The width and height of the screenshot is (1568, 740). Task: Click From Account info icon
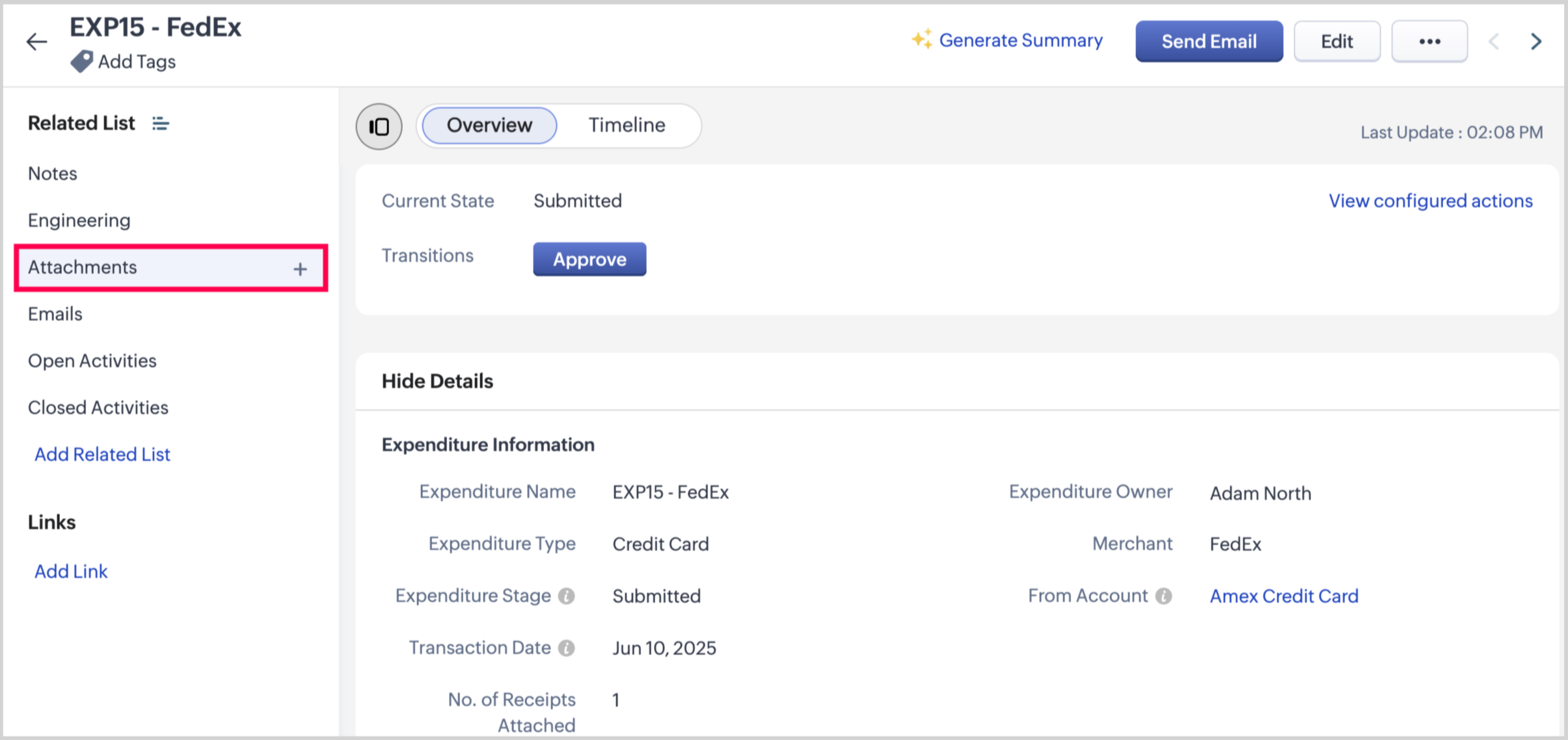tap(1164, 596)
